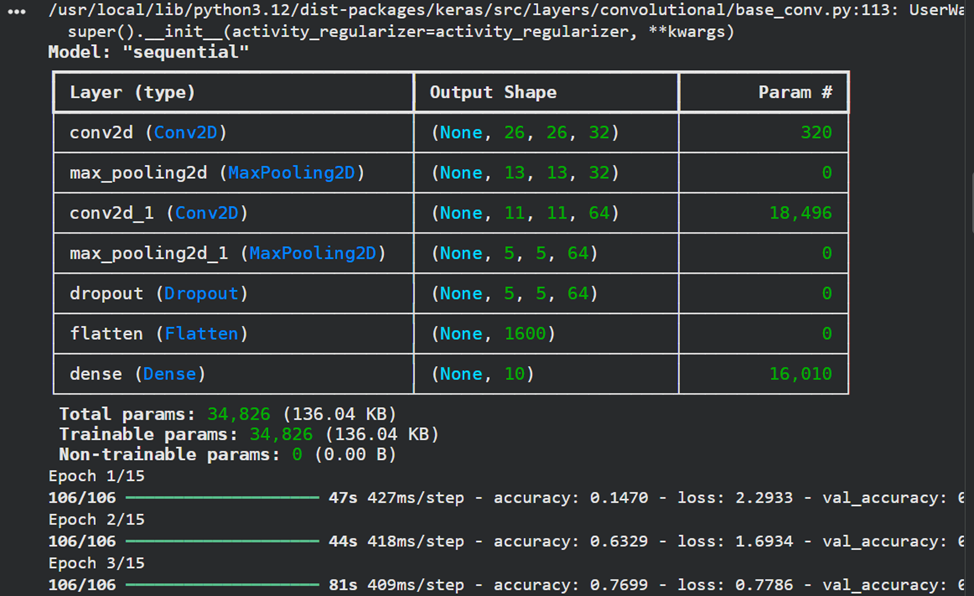Image resolution: width=974 pixels, height=596 pixels.
Task: Click the "Layer (type)" column header
Action: pos(132,92)
